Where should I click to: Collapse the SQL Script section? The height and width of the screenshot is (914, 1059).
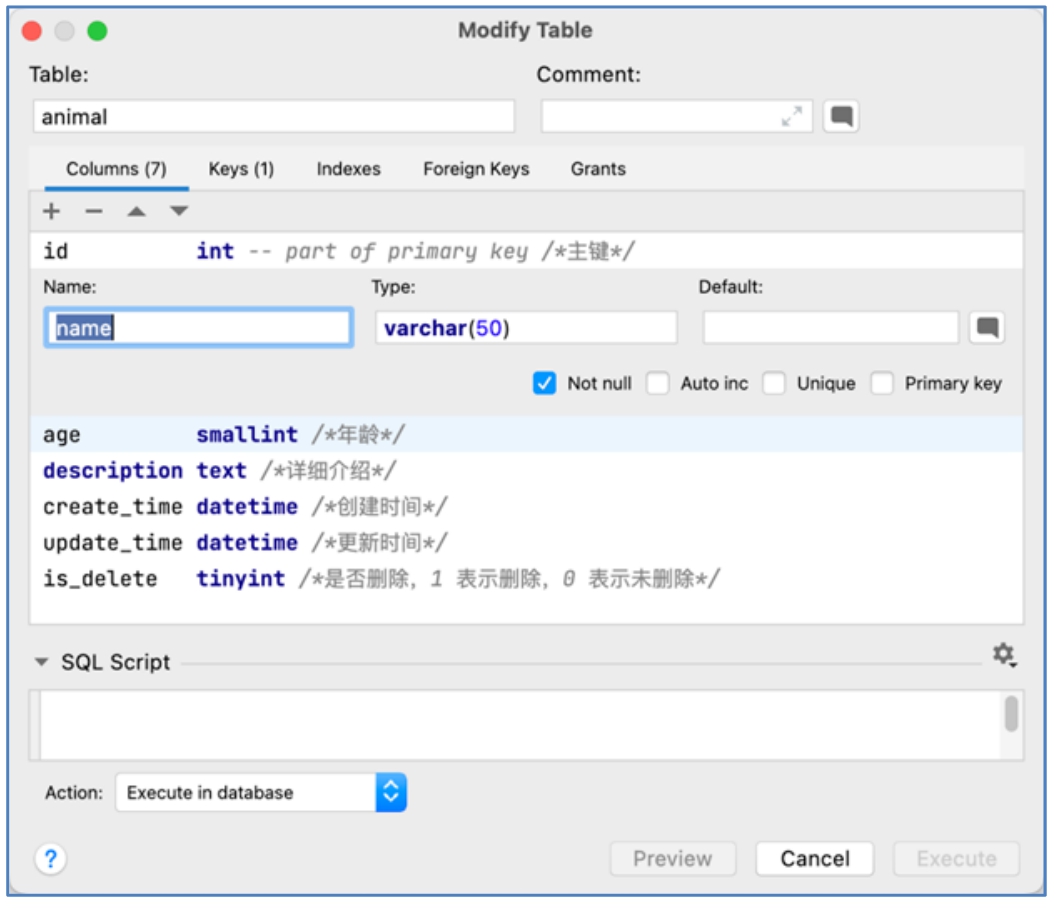coord(41,662)
